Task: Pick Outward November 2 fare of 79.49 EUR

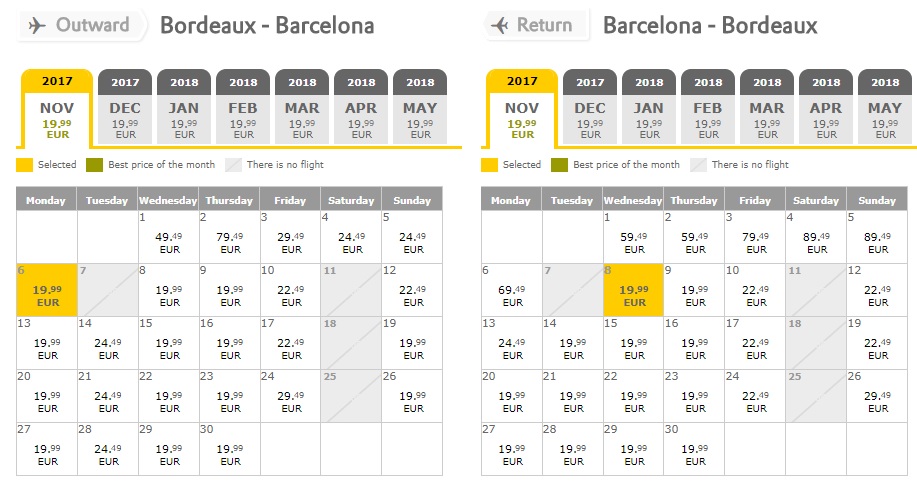Action: coord(229,237)
